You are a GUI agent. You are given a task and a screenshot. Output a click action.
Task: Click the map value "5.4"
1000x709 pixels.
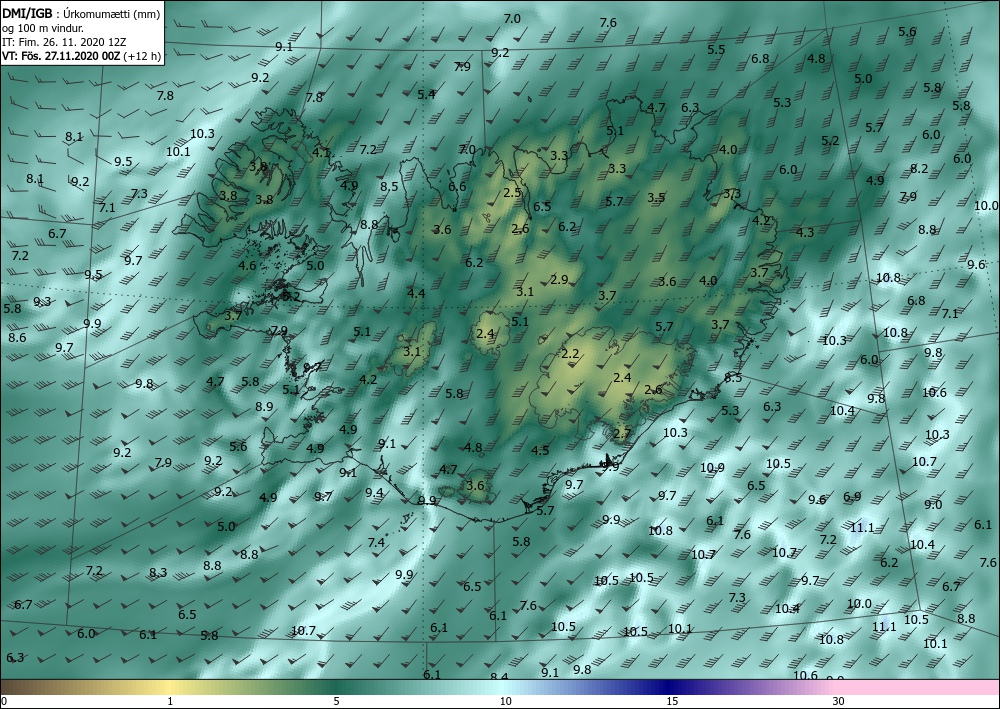coord(426,94)
